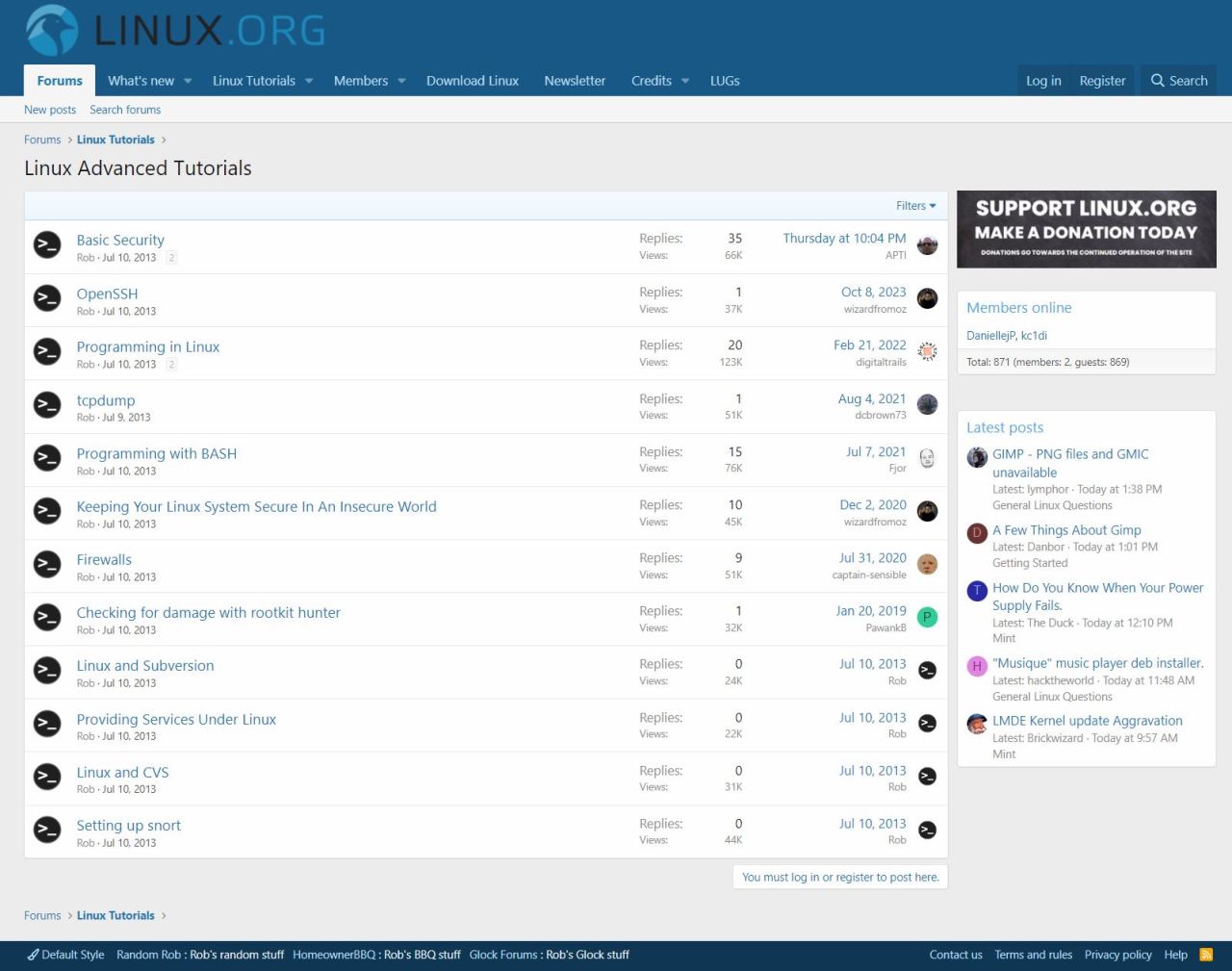Jump to page 2 of Programming in Linux

(x=171, y=365)
